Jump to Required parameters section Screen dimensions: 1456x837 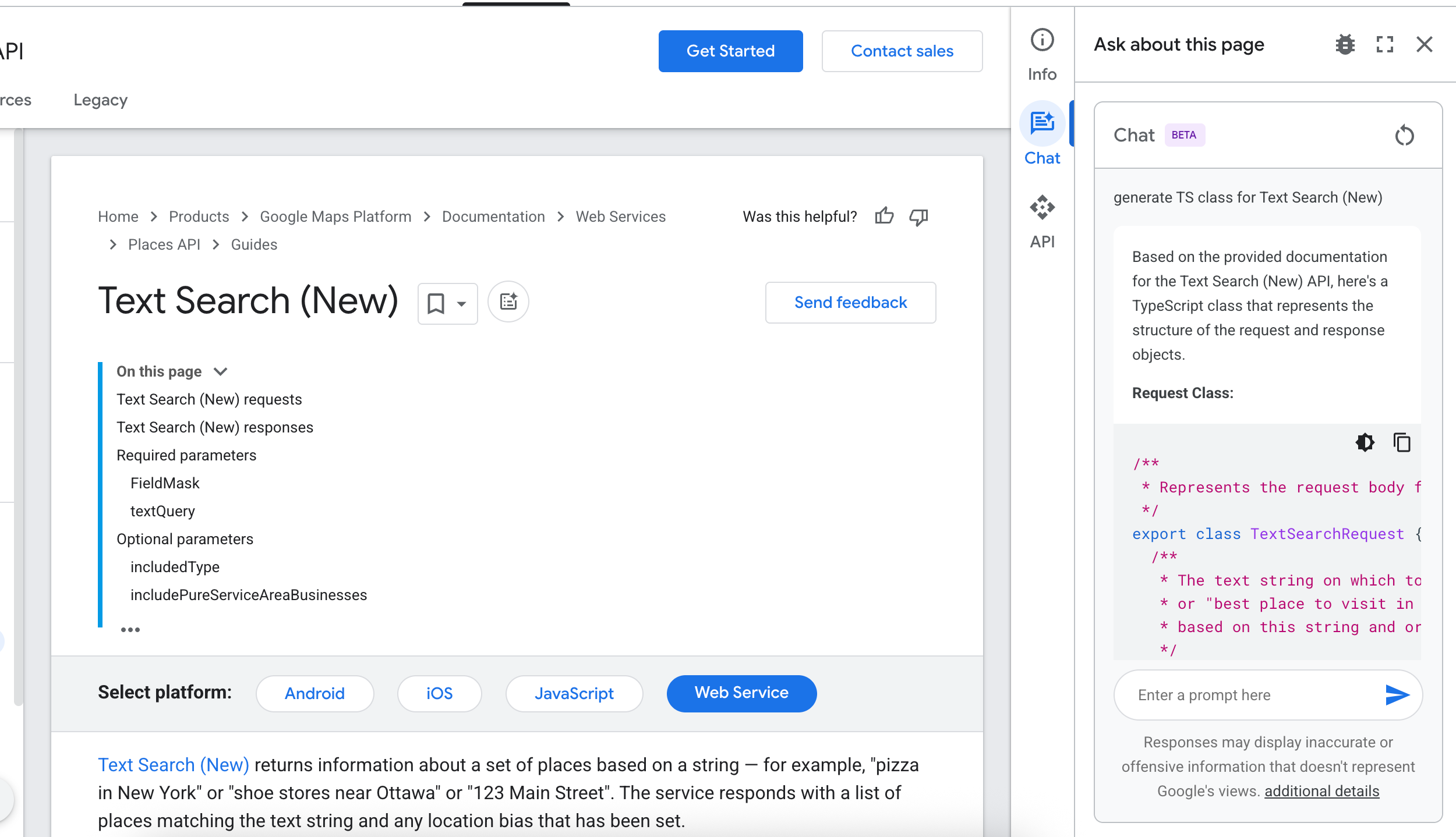(x=186, y=455)
